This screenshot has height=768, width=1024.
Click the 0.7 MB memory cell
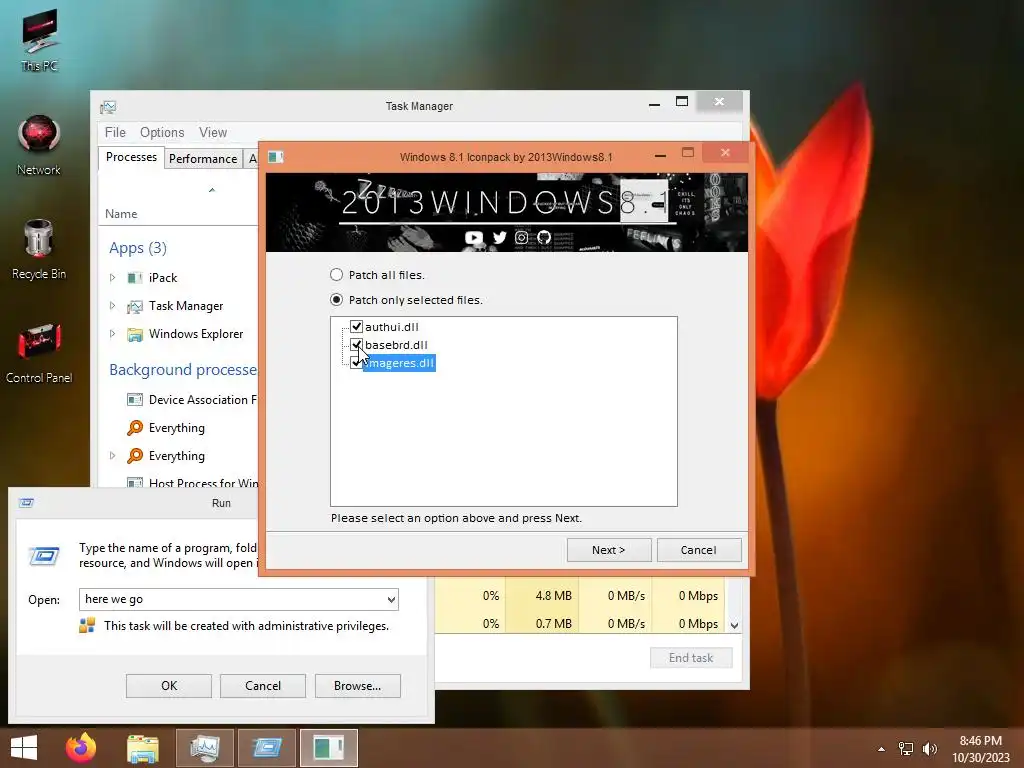(x=542, y=624)
